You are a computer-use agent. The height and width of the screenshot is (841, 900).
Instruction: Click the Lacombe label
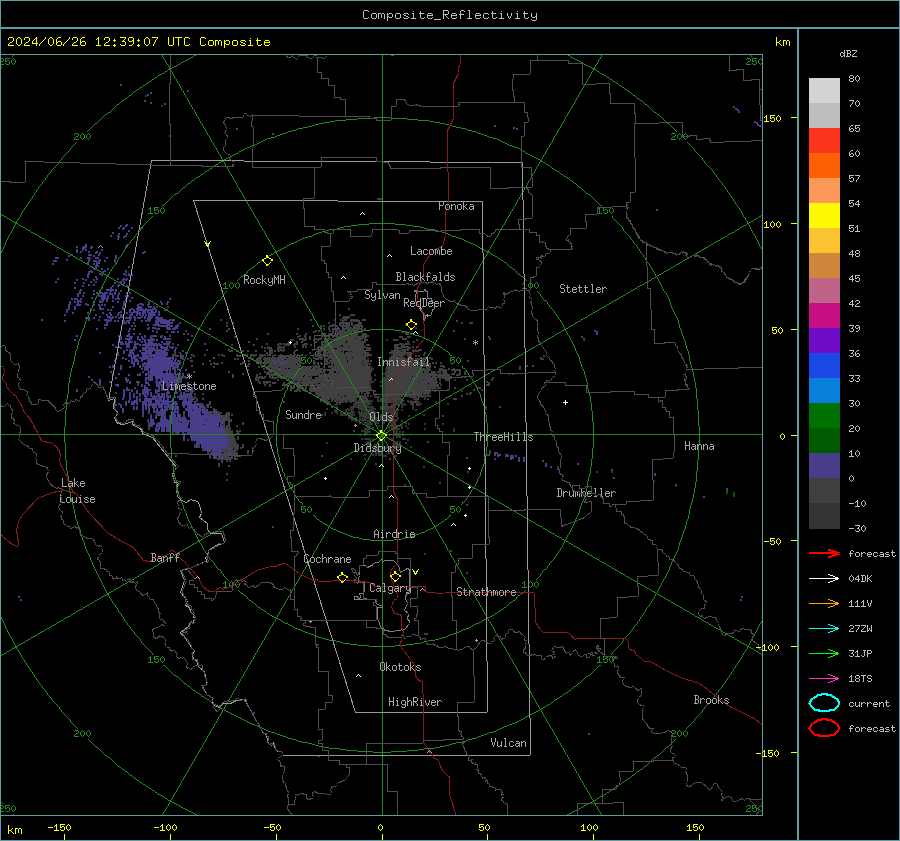pyautogui.click(x=430, y=251)
